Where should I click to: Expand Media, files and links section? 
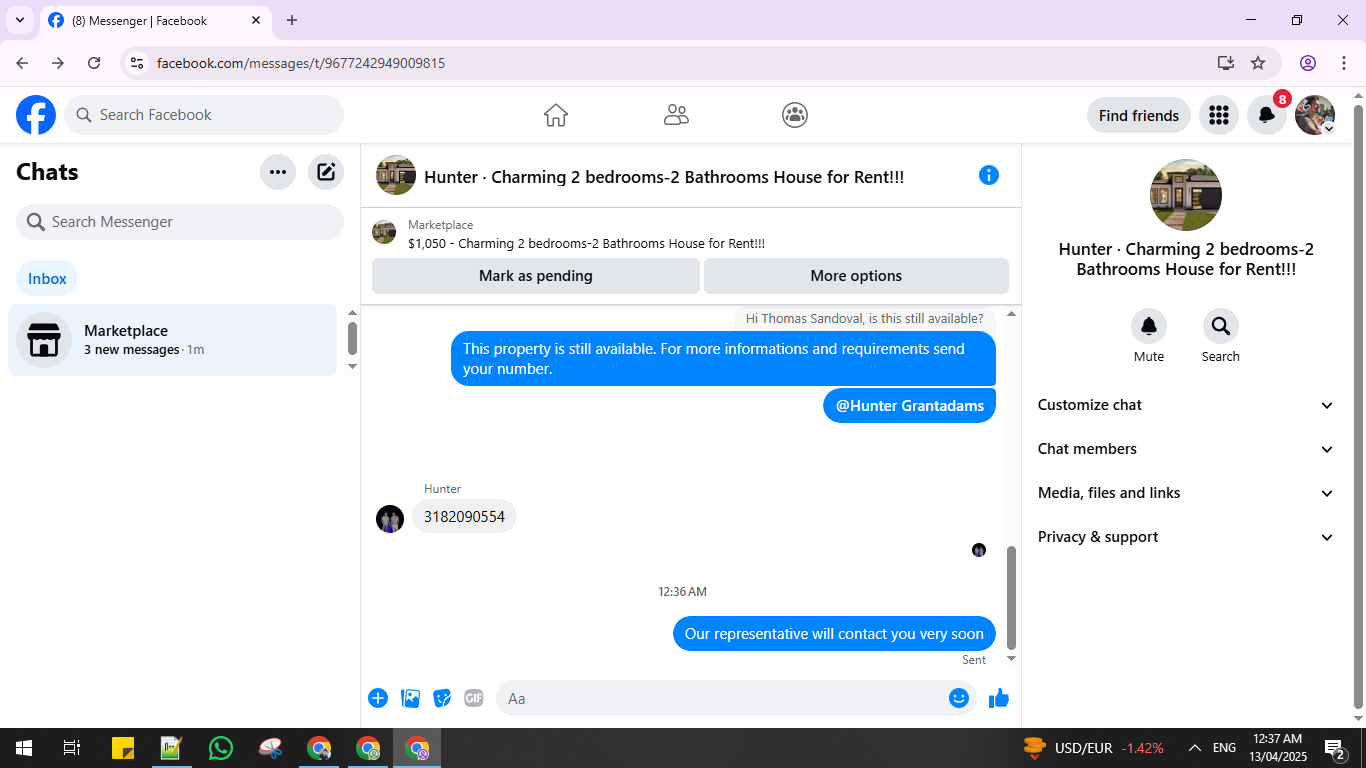[x=1186, y=493]
